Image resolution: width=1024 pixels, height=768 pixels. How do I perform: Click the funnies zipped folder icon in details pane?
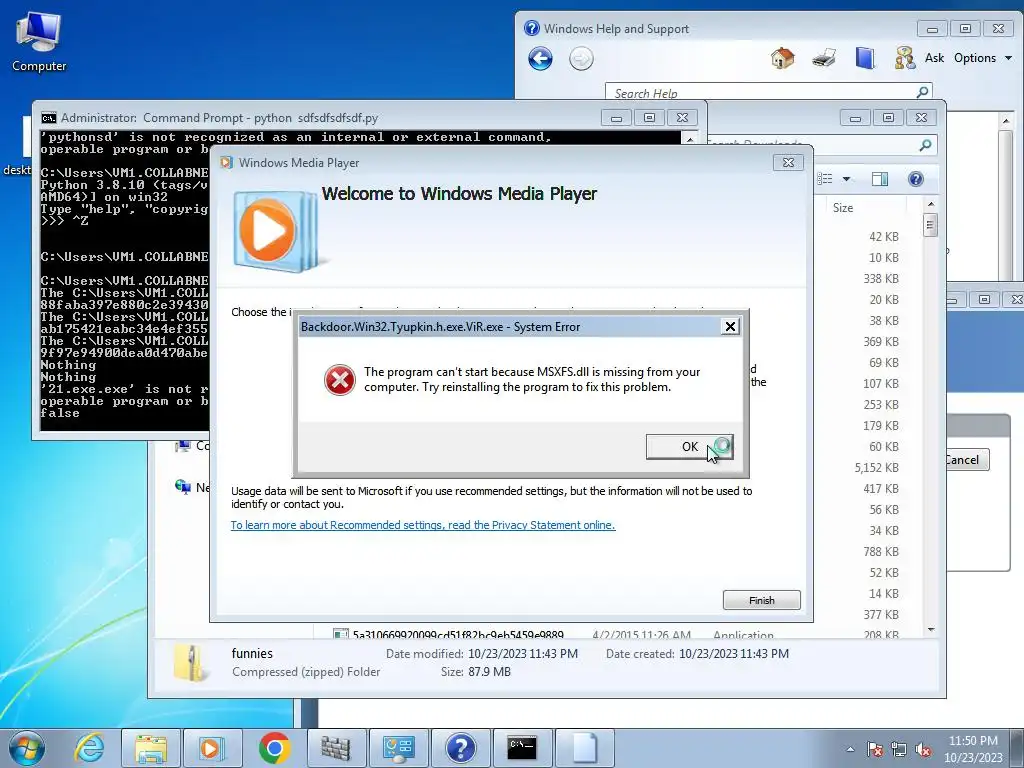pyautogui.click(x=191, y=662)
